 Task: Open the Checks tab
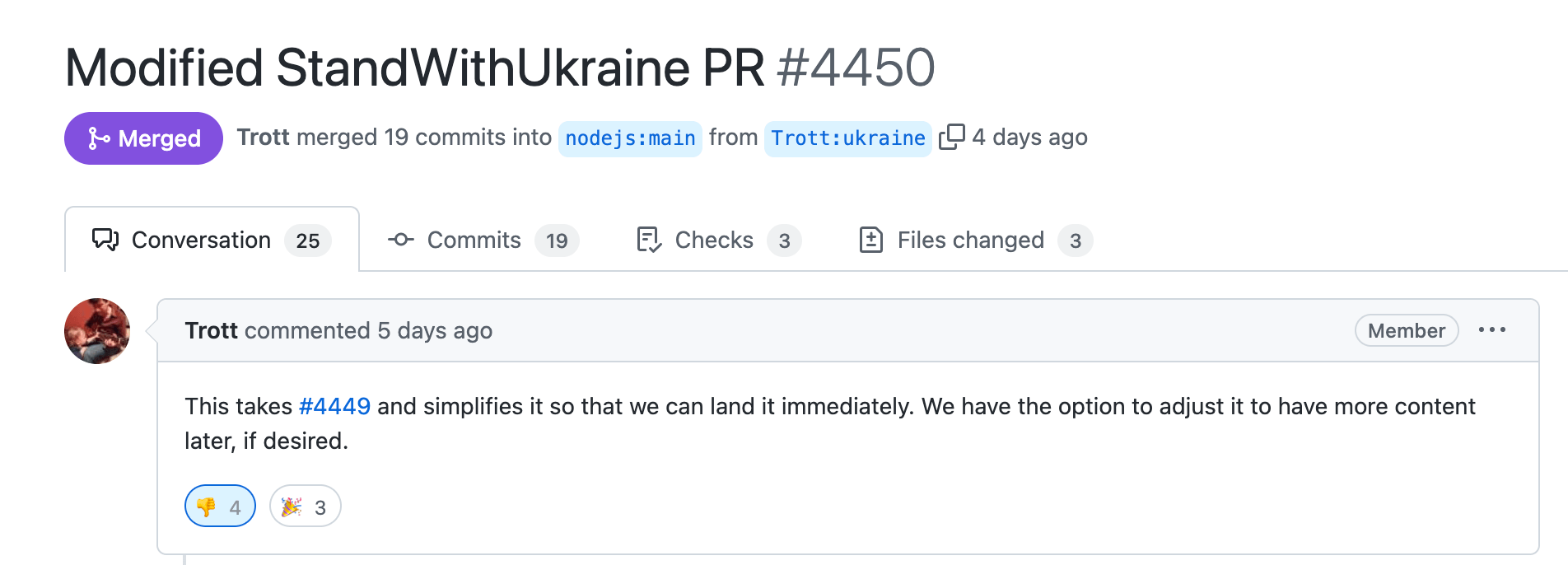pos(719,240)
